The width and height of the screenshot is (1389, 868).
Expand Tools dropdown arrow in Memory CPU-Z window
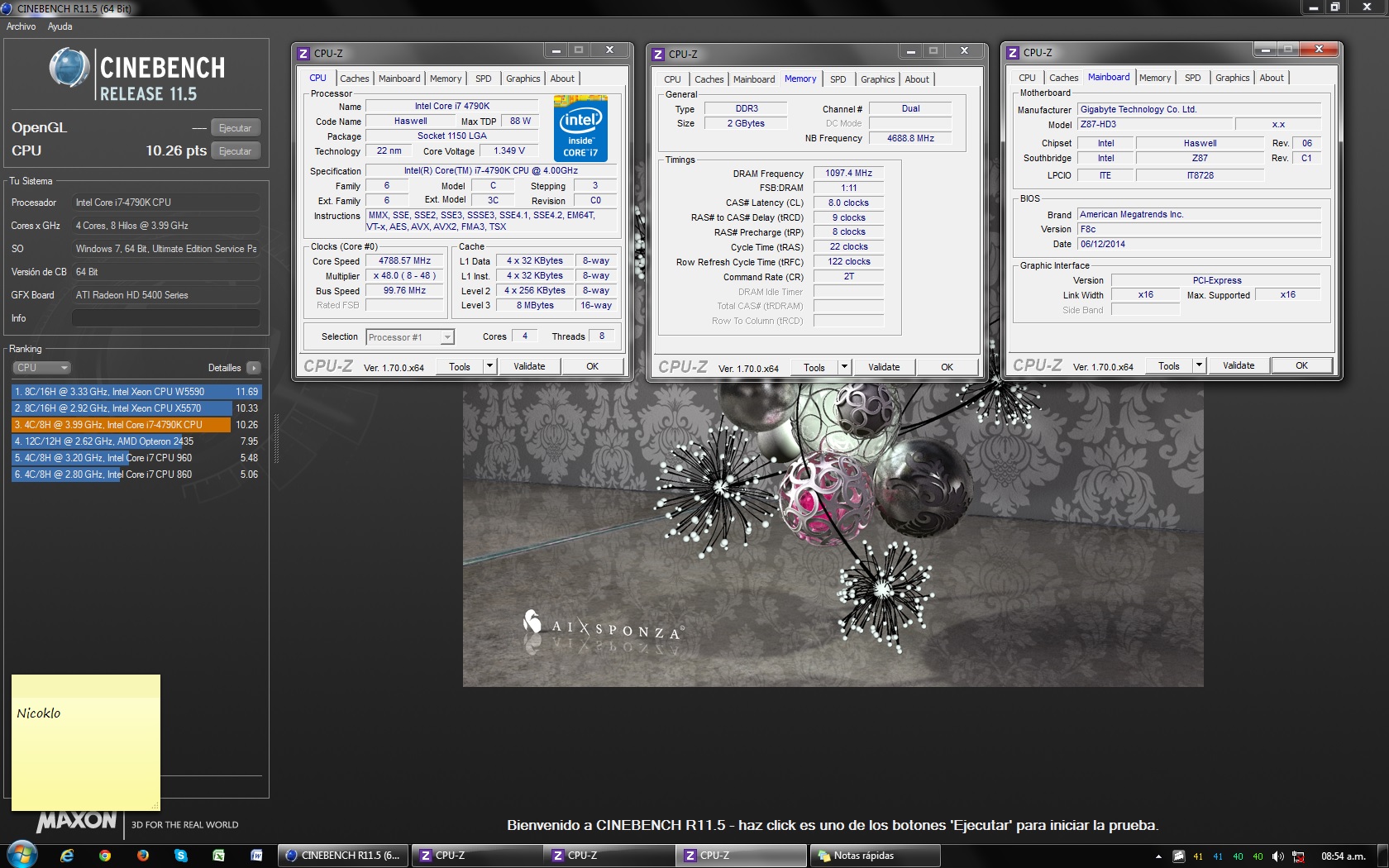(x=844, y=367)
